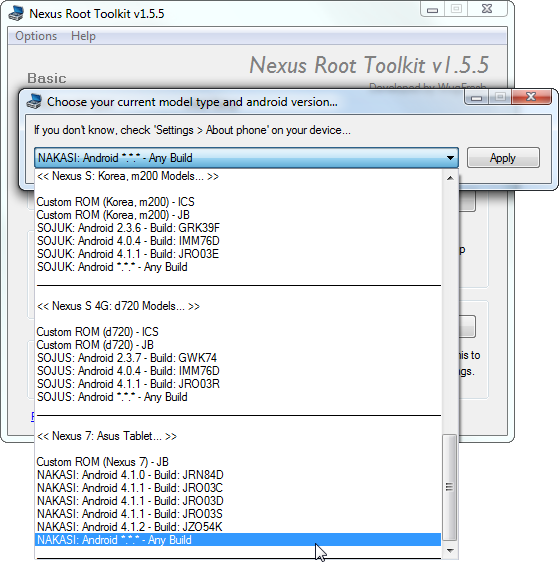Choose NAKASI Android 4.1.0 Build JRN84D
The width and height of the screenshot is (559, 575).
[238, 475]
